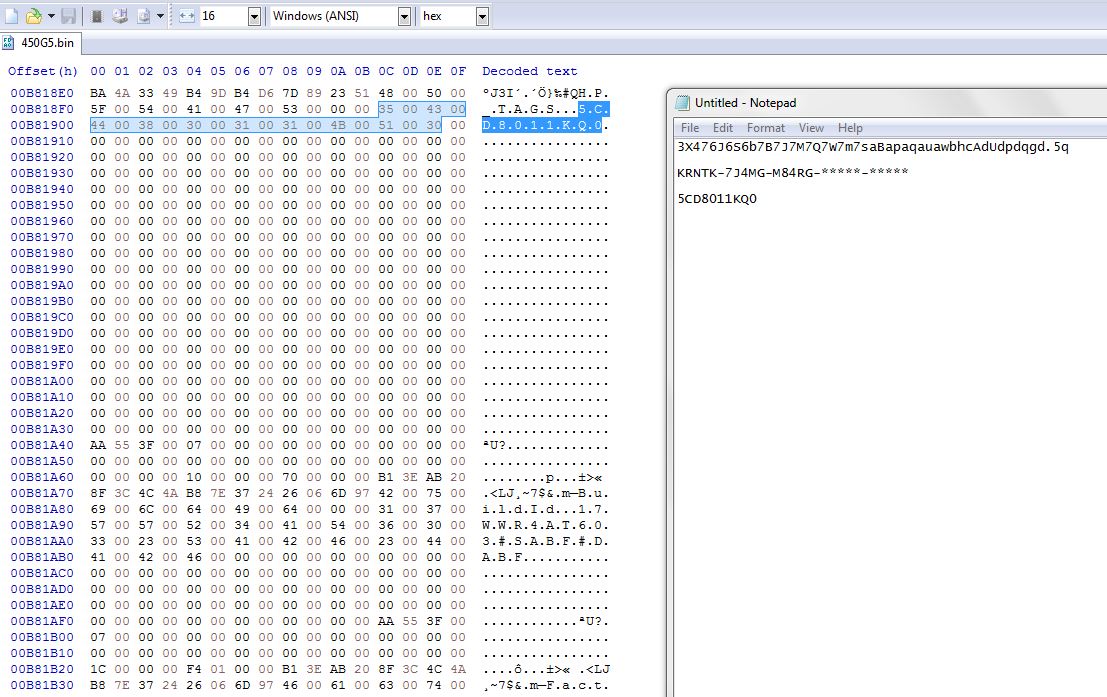
Task: Click byte AA at start of row 00B81A40
Action: coord(98,445)
